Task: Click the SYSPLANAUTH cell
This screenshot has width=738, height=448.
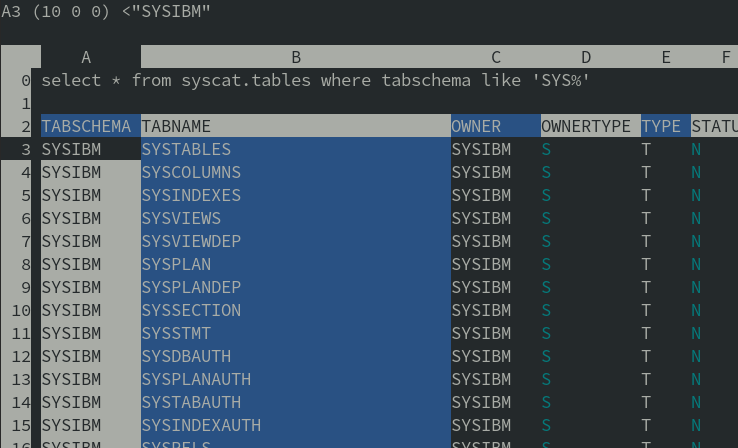Action: point(196,379)
